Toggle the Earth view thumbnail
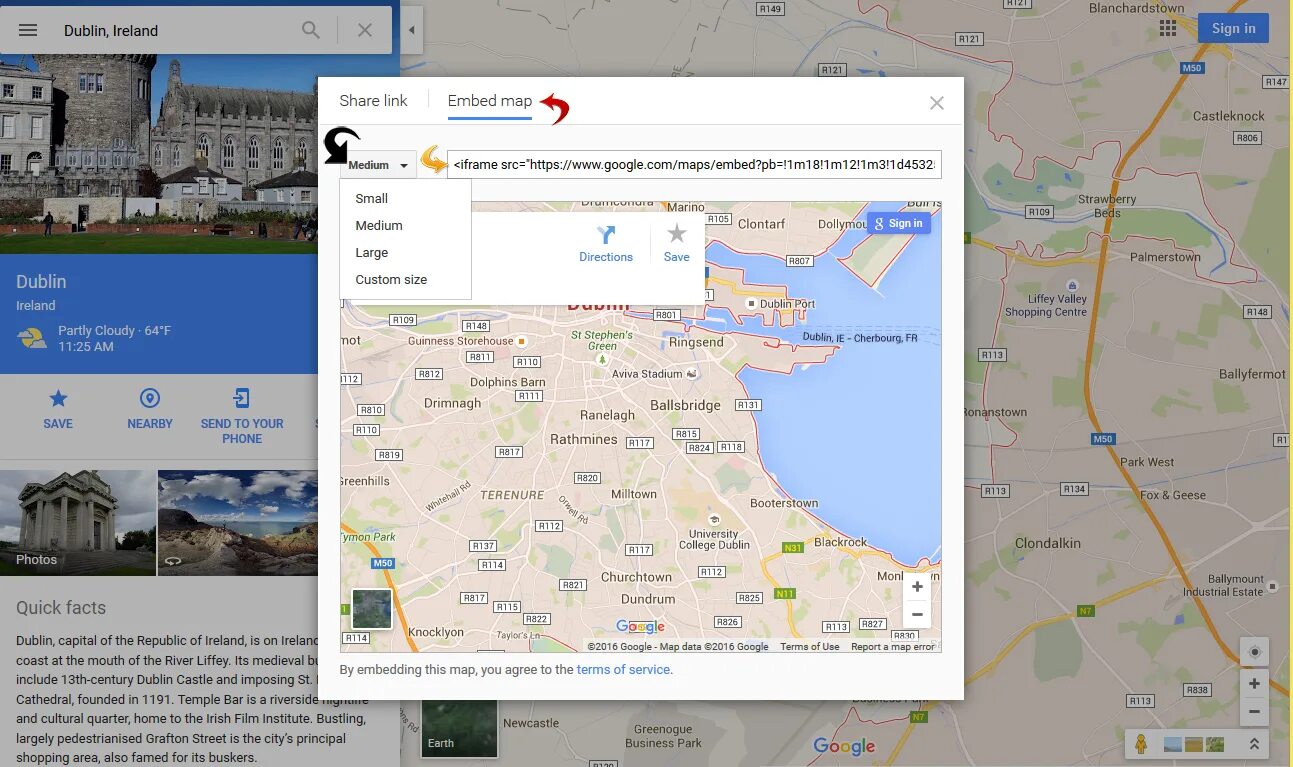 click(x=459, y=727)
